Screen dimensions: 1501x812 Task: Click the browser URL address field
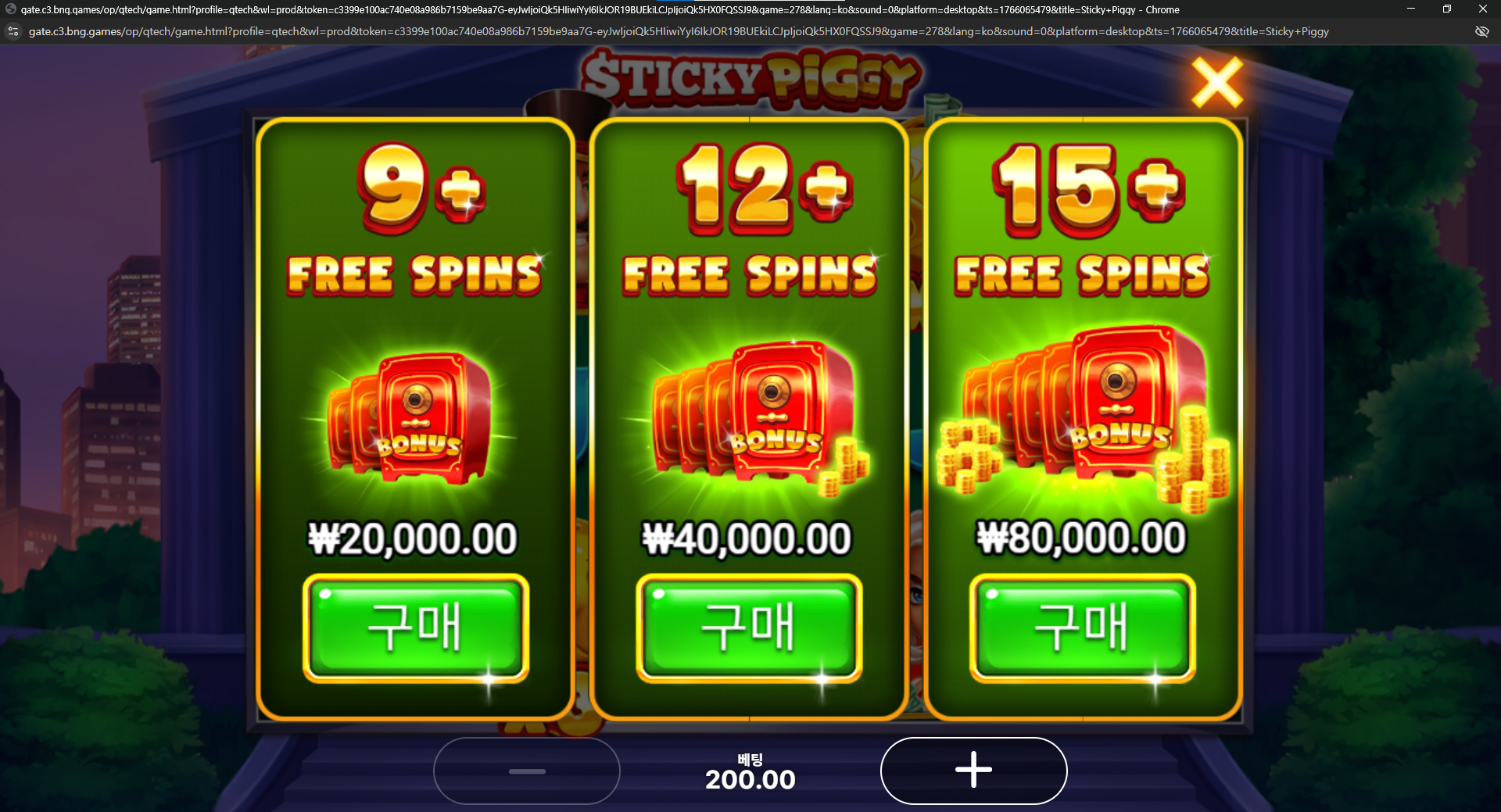pos(679,31)
